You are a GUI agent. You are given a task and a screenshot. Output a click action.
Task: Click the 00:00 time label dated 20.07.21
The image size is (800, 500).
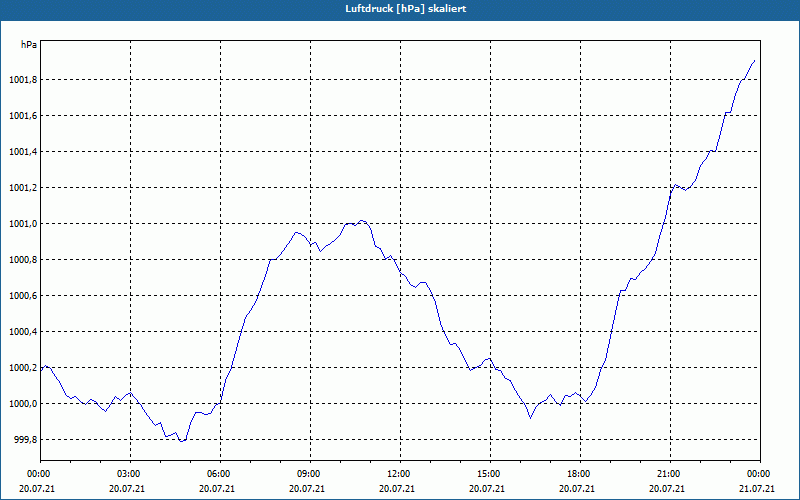click(x=37, y=473)
